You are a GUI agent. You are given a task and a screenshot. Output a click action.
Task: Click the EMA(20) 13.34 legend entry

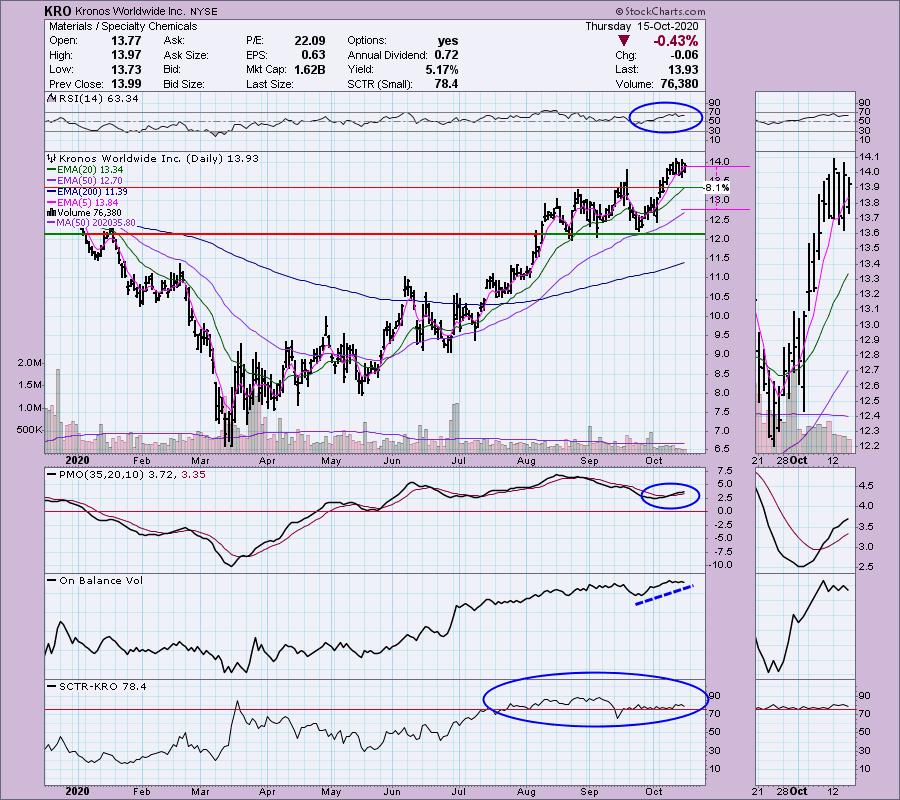pos(90,170)
